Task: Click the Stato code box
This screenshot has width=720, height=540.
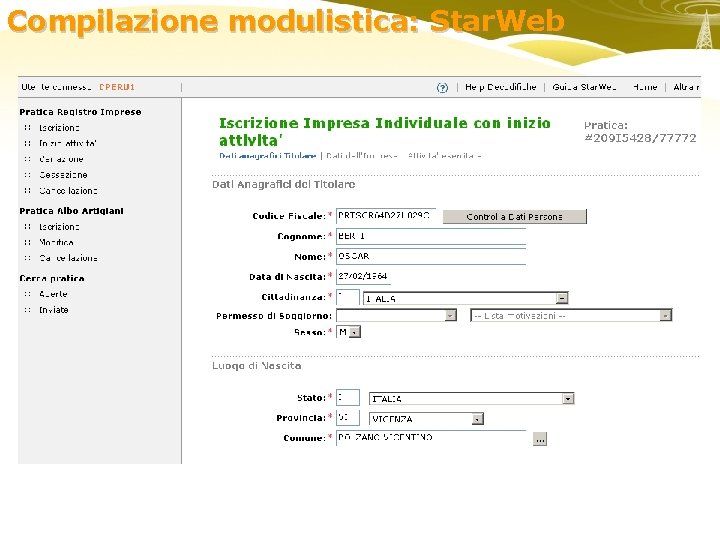Action: pyautogui.click(x=348, y=398)
